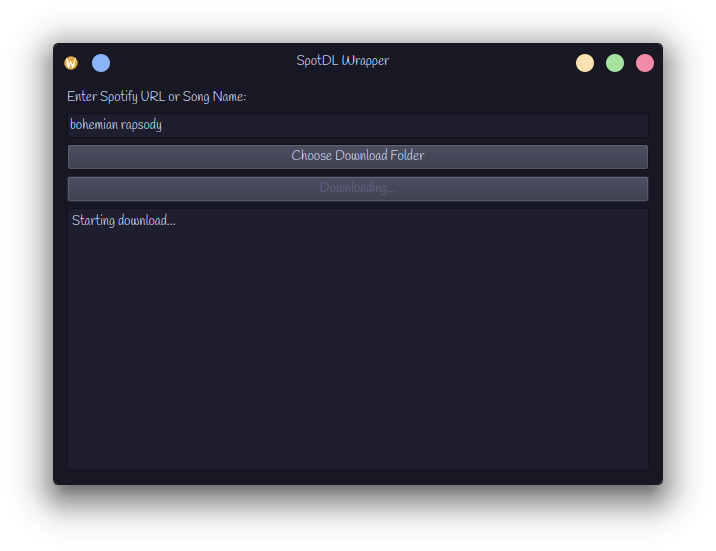Minimize window with the yellow circle button

coord(584,63)
